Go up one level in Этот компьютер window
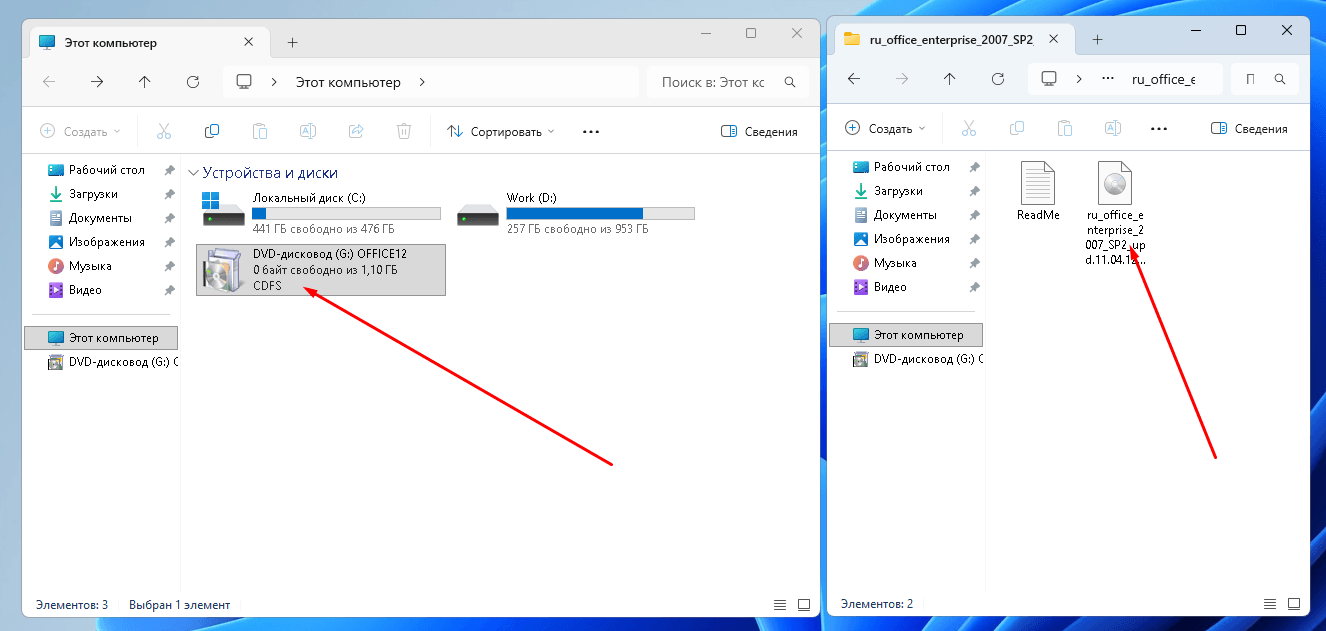The height and width of the screenshot is (631, 1326). (145, 82)
